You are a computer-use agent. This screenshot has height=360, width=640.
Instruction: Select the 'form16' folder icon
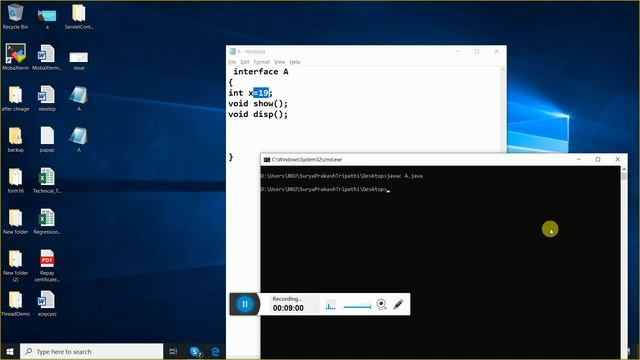[x=16, y=180]
